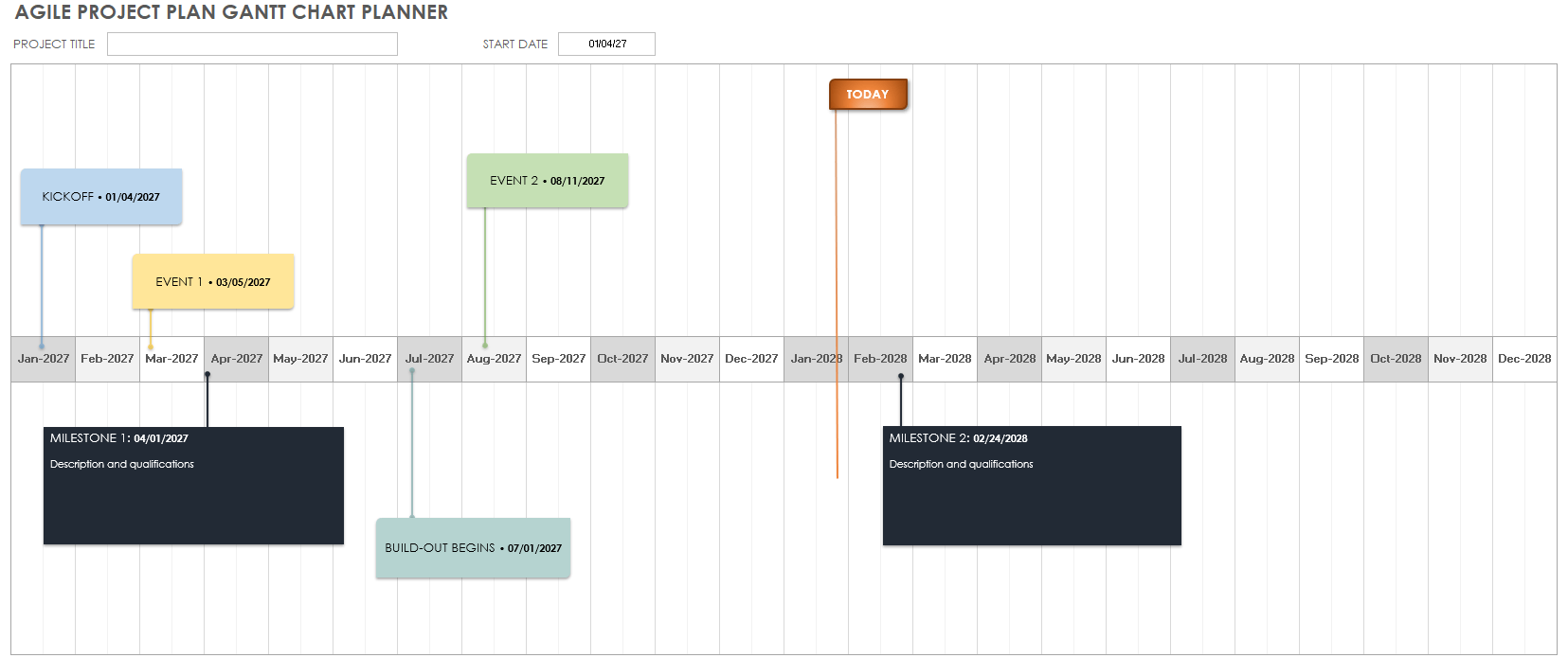Viewport: 1568px width, 658px height.
Task: Click the Dec-2027 timeline cell
Action: tap(751, 359)
